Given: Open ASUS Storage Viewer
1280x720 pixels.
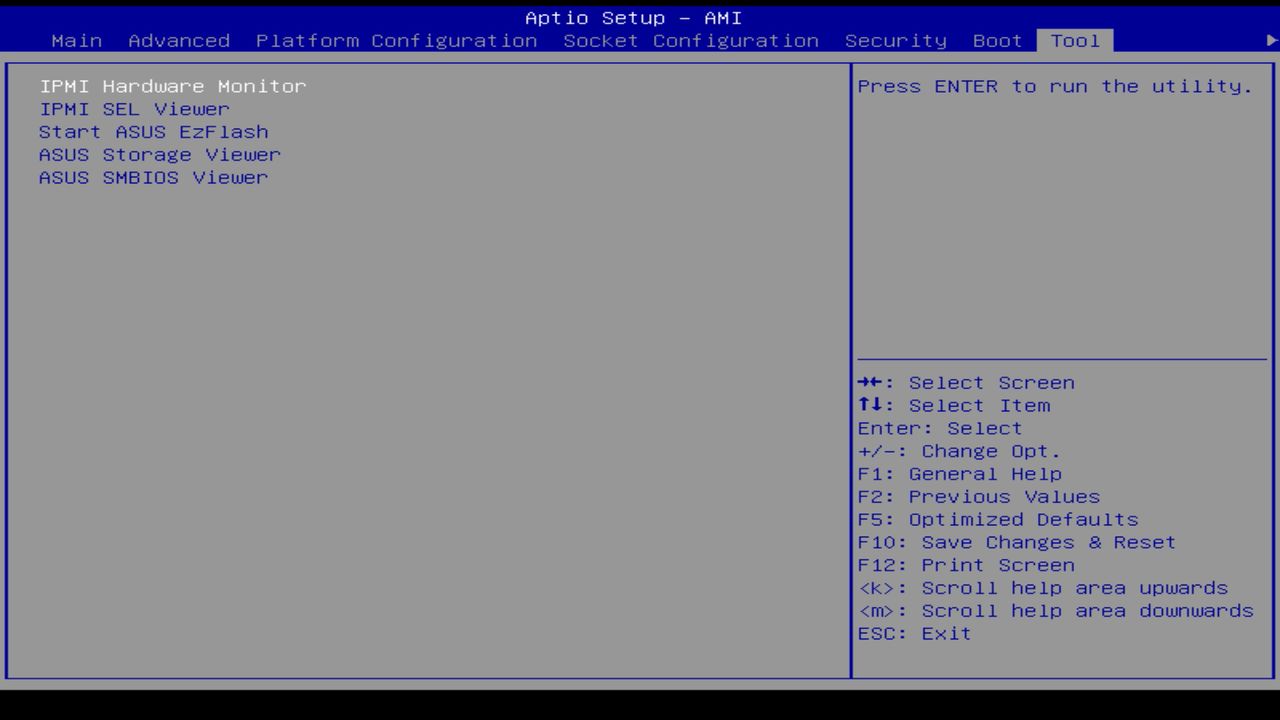Looking at the screenshot, I should tap(159, 154).
